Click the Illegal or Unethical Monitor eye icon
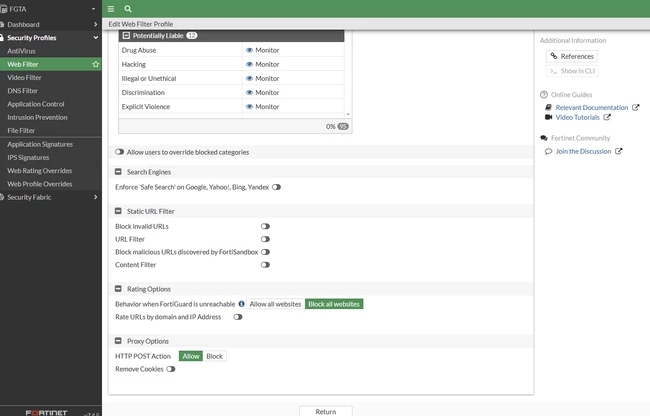This screenshot has height=416, width=650. (x=249, y=78)
